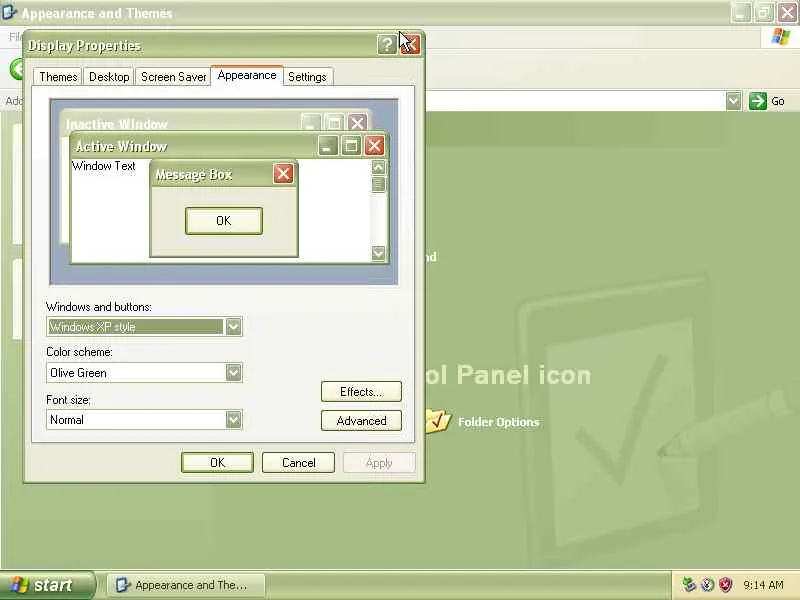Open the Themes tab
800x600 pixels.
58,77
